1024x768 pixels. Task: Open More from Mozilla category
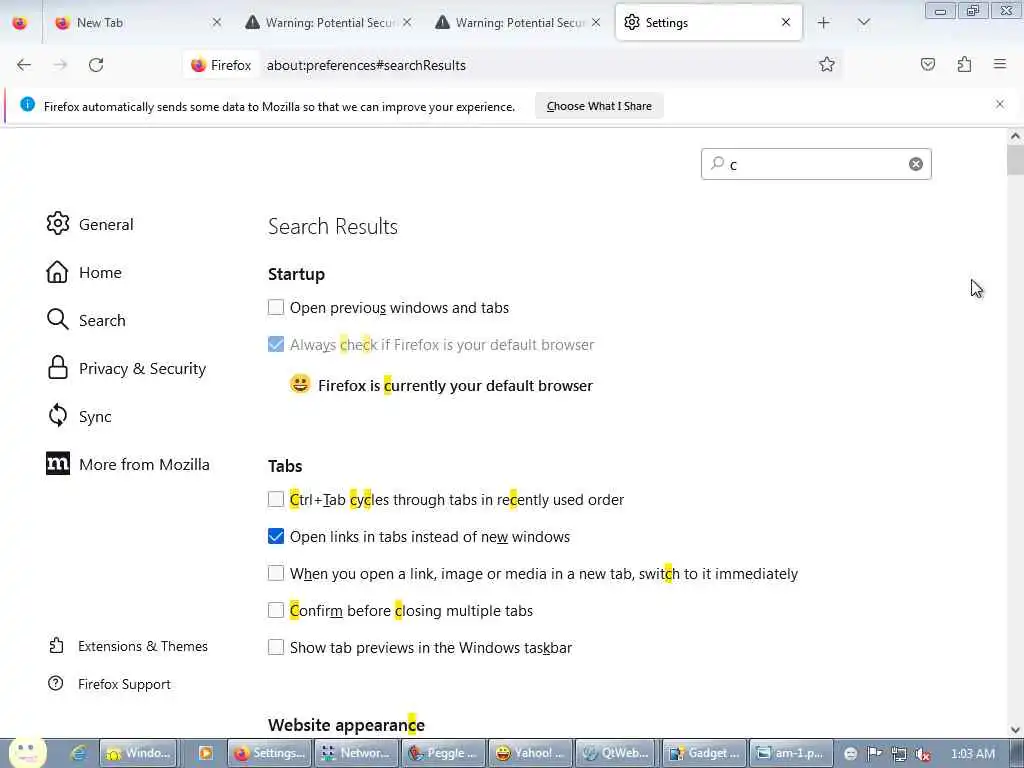(x=128, y=464)
